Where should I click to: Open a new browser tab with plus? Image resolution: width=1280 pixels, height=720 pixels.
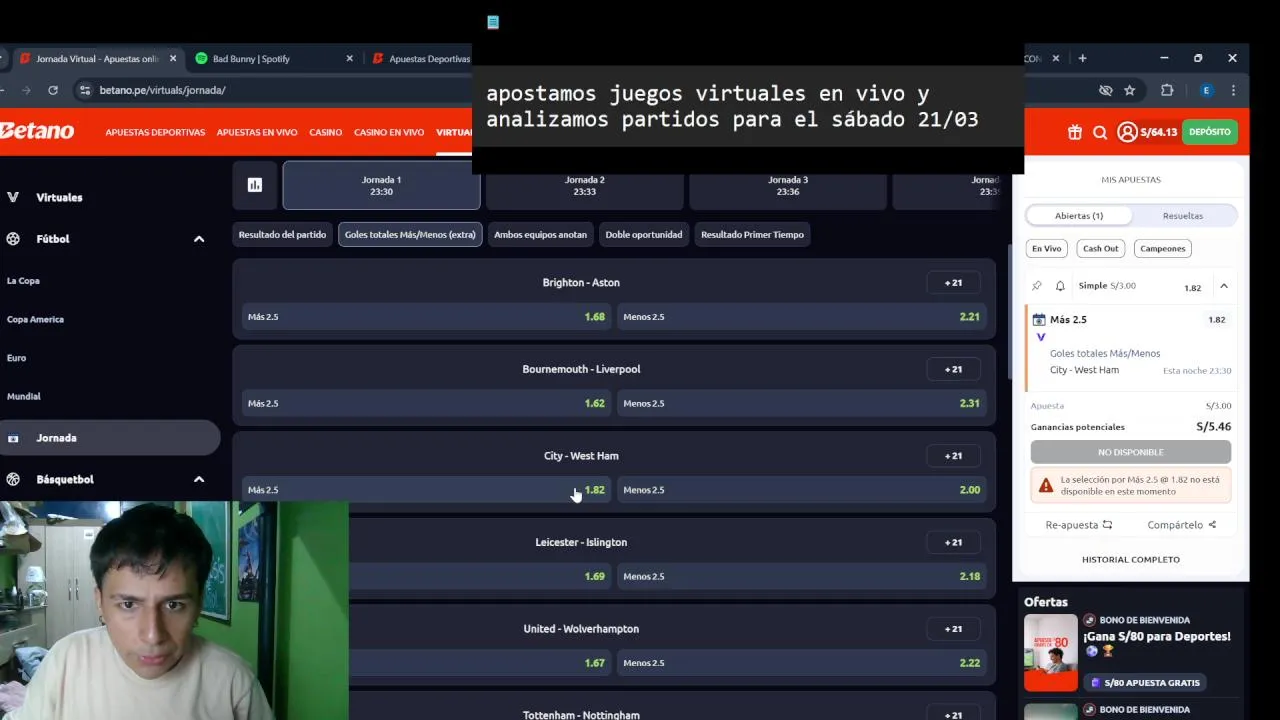[1082, 58]
